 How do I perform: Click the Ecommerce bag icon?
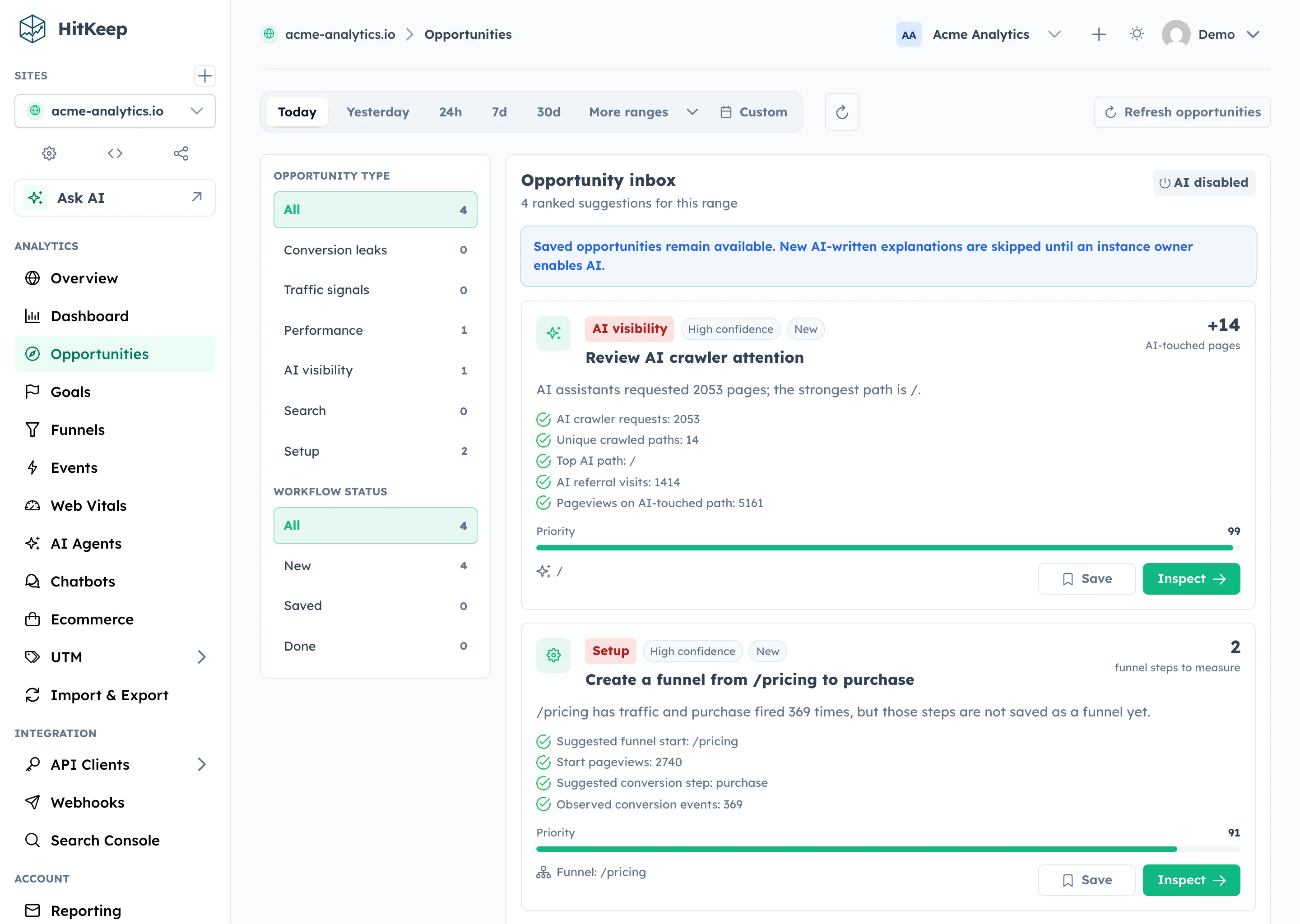coord(32,619)
